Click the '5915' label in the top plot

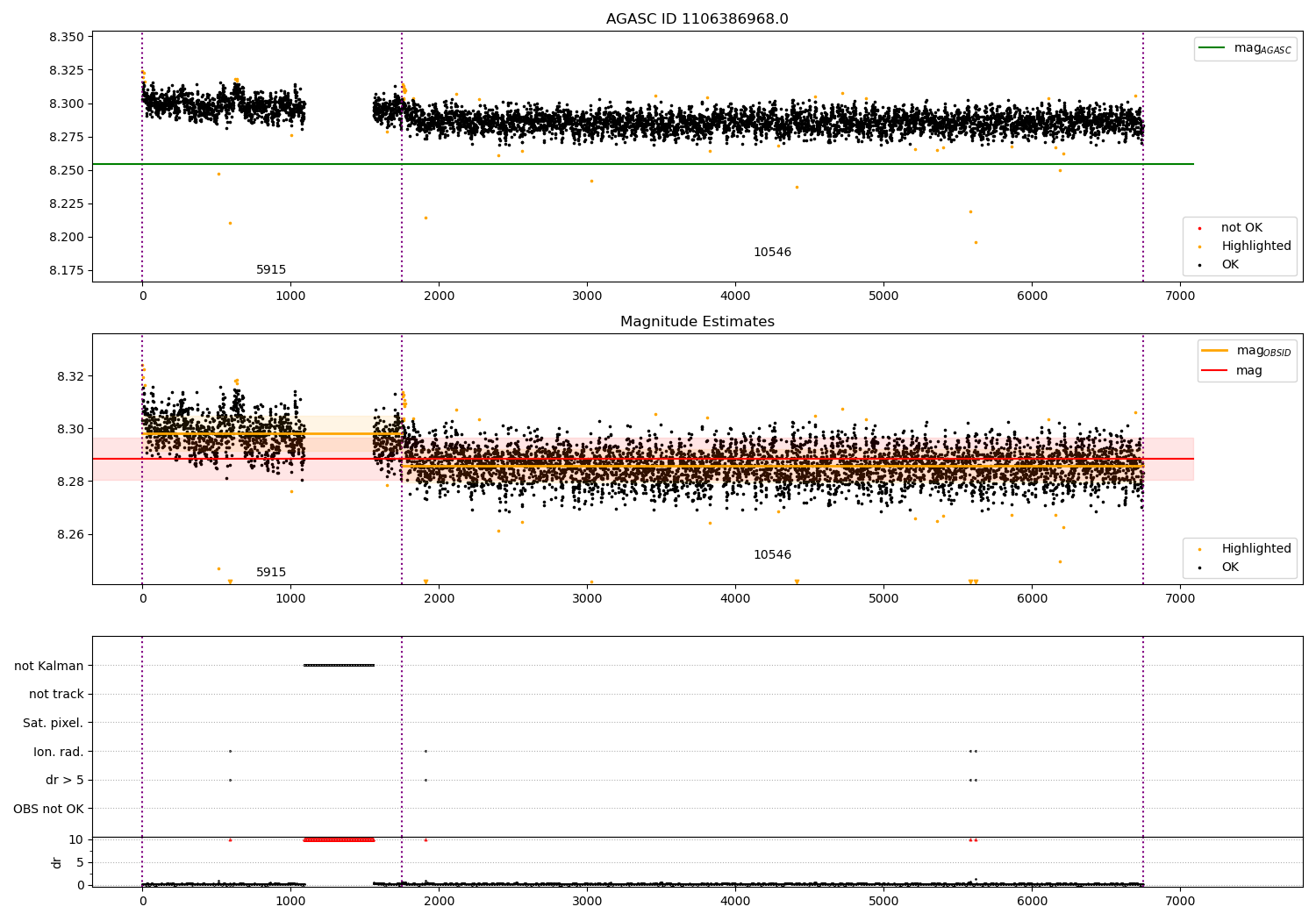pyautogui.click(x=271, y=270)
